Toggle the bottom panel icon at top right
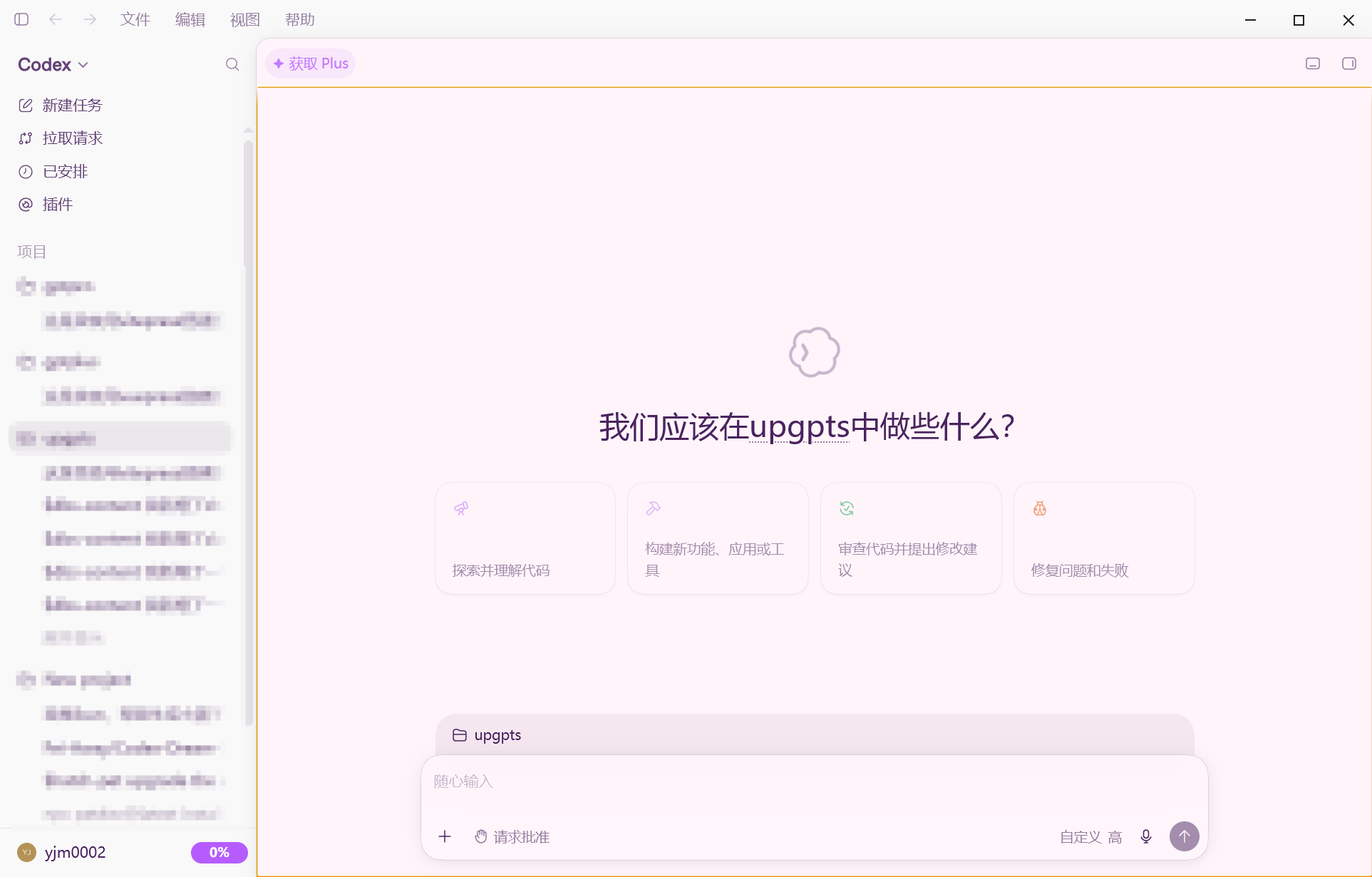1372x877 pixels. (1313, 63)
